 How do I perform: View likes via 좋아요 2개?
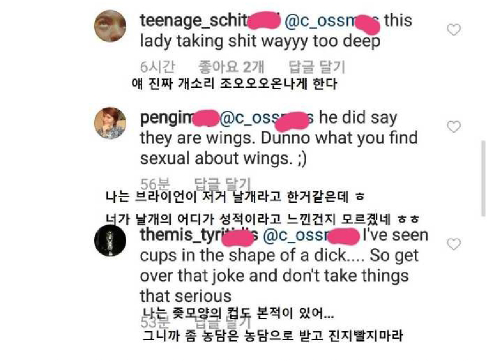click(231, 67)
